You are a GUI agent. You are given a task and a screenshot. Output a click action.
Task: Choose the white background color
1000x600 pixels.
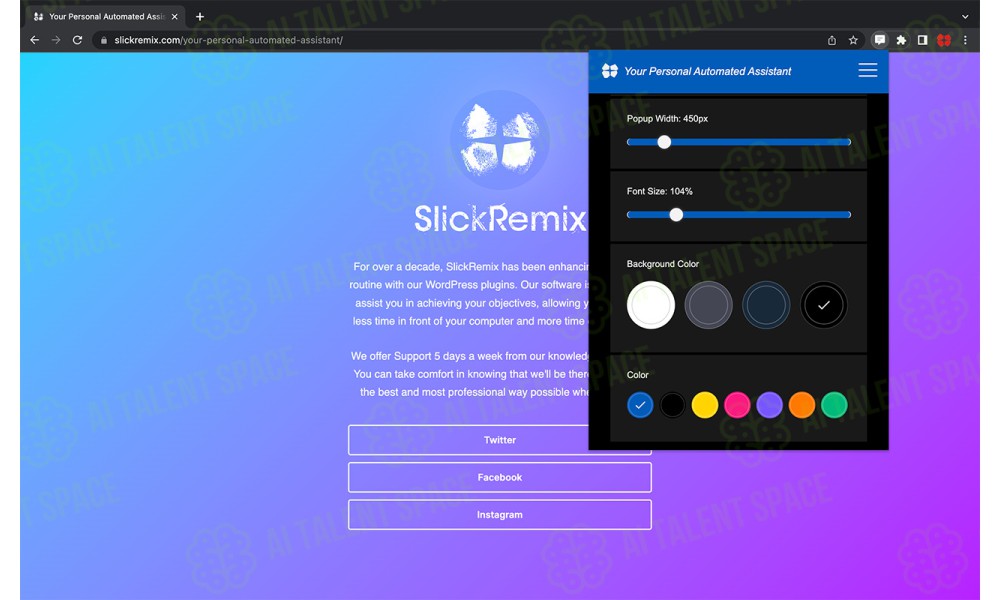(651, 305)
